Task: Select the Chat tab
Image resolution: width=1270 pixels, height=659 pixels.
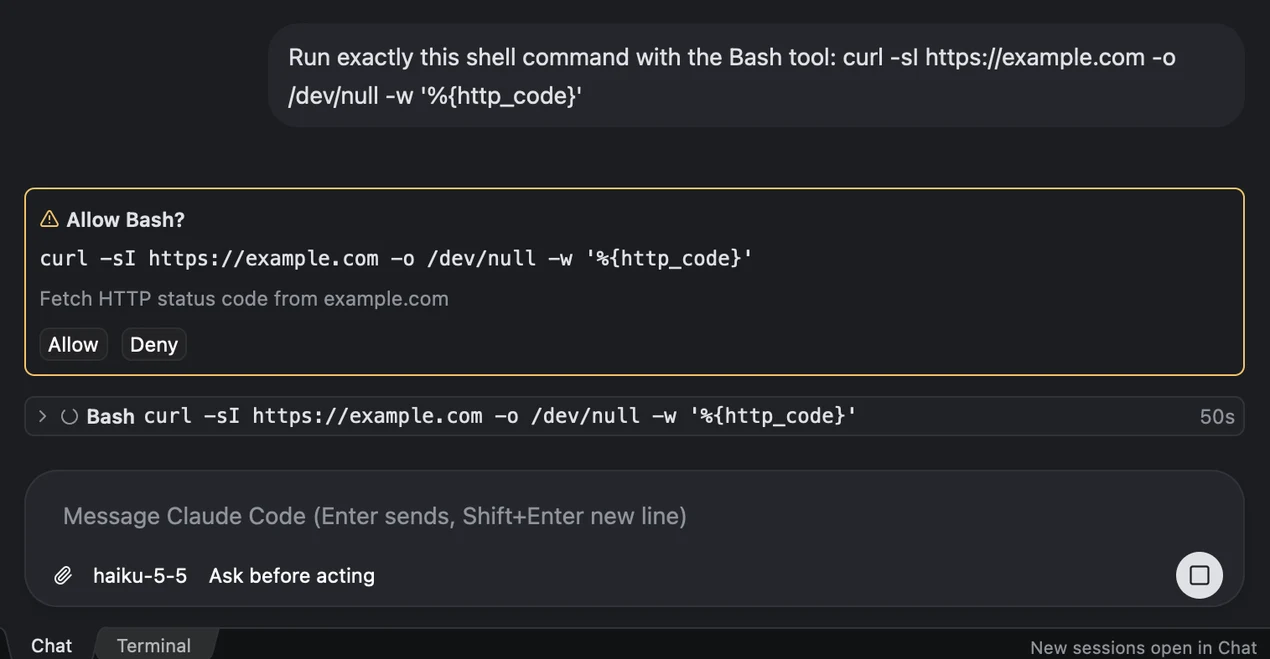Action: [x=51, y=646]
